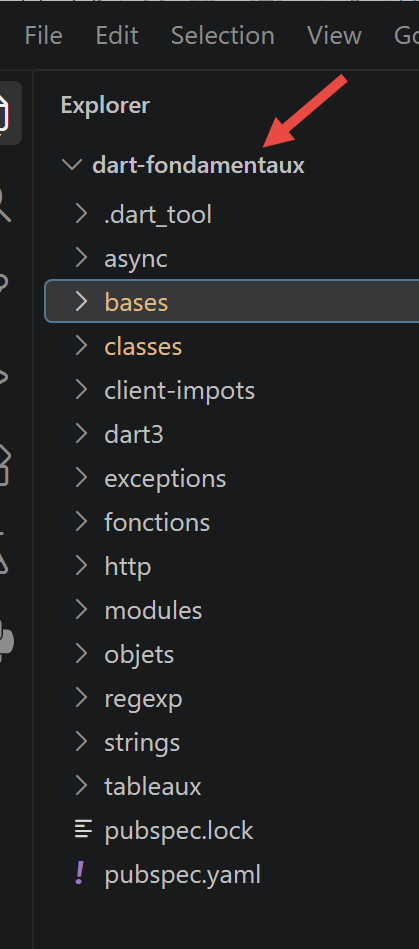Expand the async folder chevron
The image size is (419, 949).
[81, 258]
